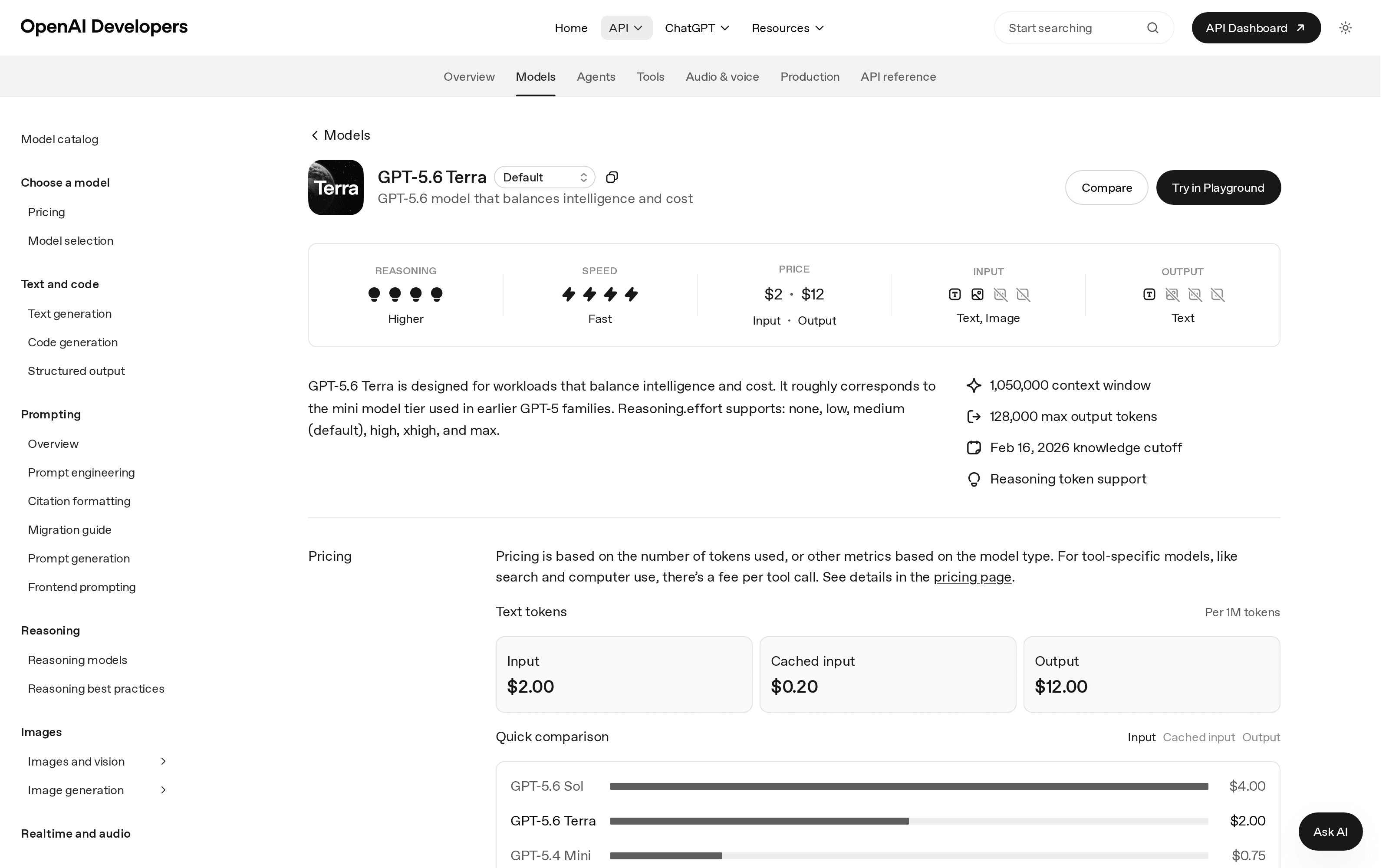The height and width of the screenshot is (868, 1389).
Task: Follow the pricing page link
Action: point(972,577)
